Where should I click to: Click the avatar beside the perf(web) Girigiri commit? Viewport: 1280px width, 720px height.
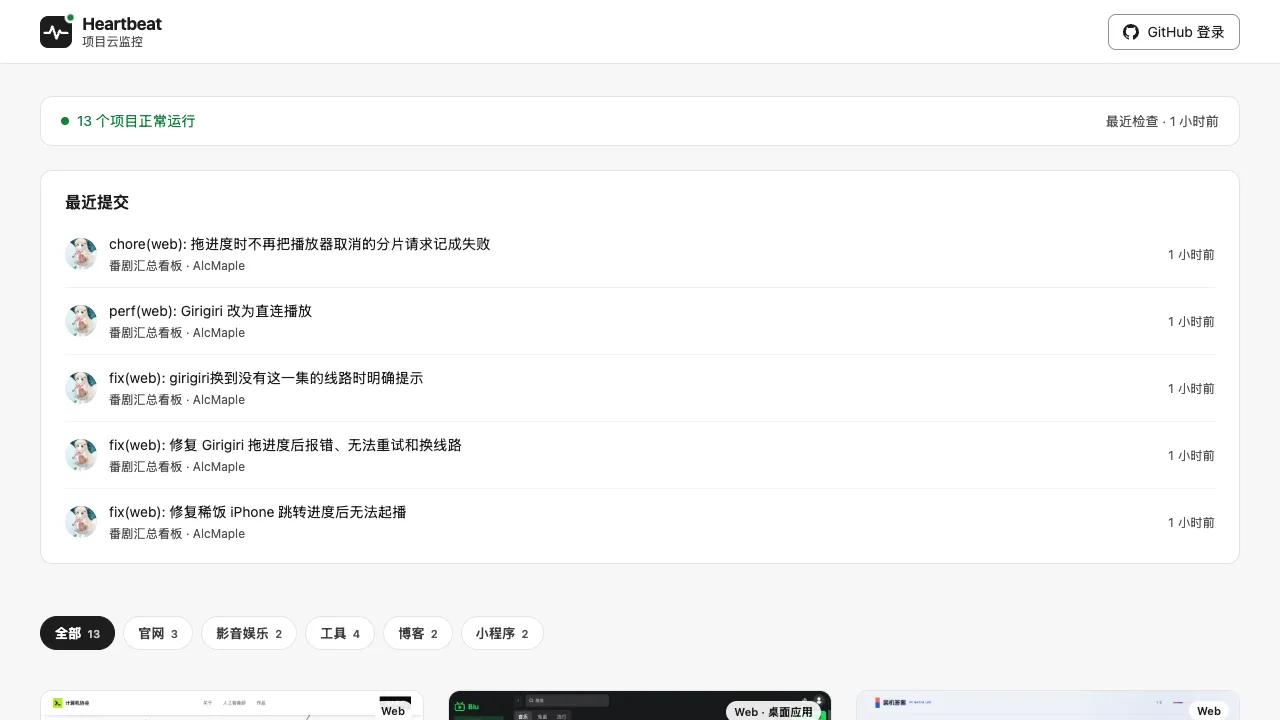[x=81, y=321]
